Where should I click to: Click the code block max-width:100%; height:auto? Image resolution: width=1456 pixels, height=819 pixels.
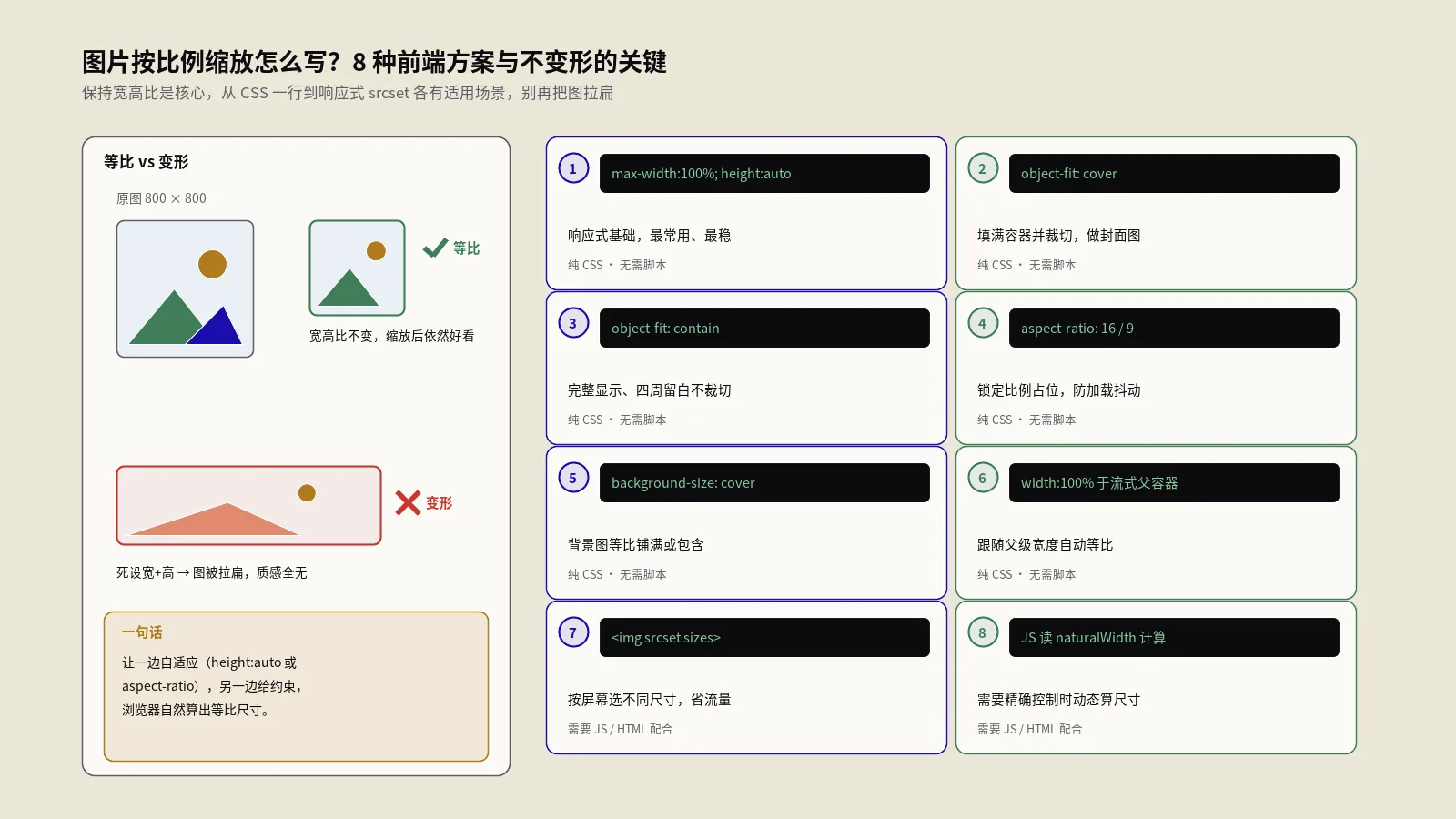(764, 173)
